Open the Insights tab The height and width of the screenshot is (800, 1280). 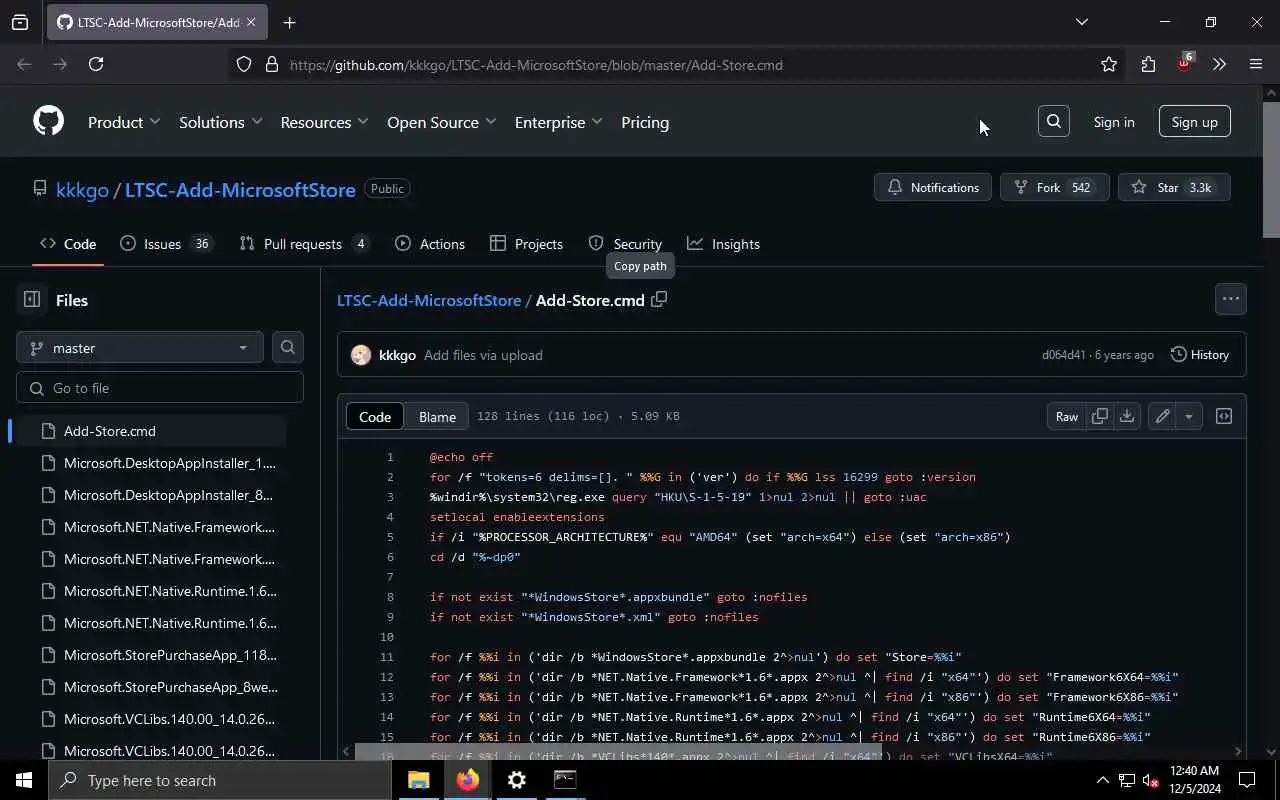coord(724,244)
